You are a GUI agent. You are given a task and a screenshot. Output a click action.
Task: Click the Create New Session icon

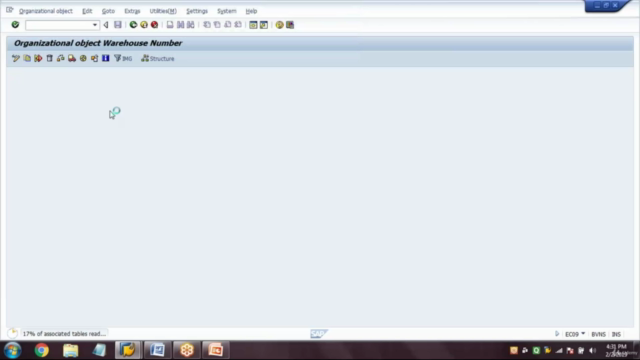coord(253,25)
